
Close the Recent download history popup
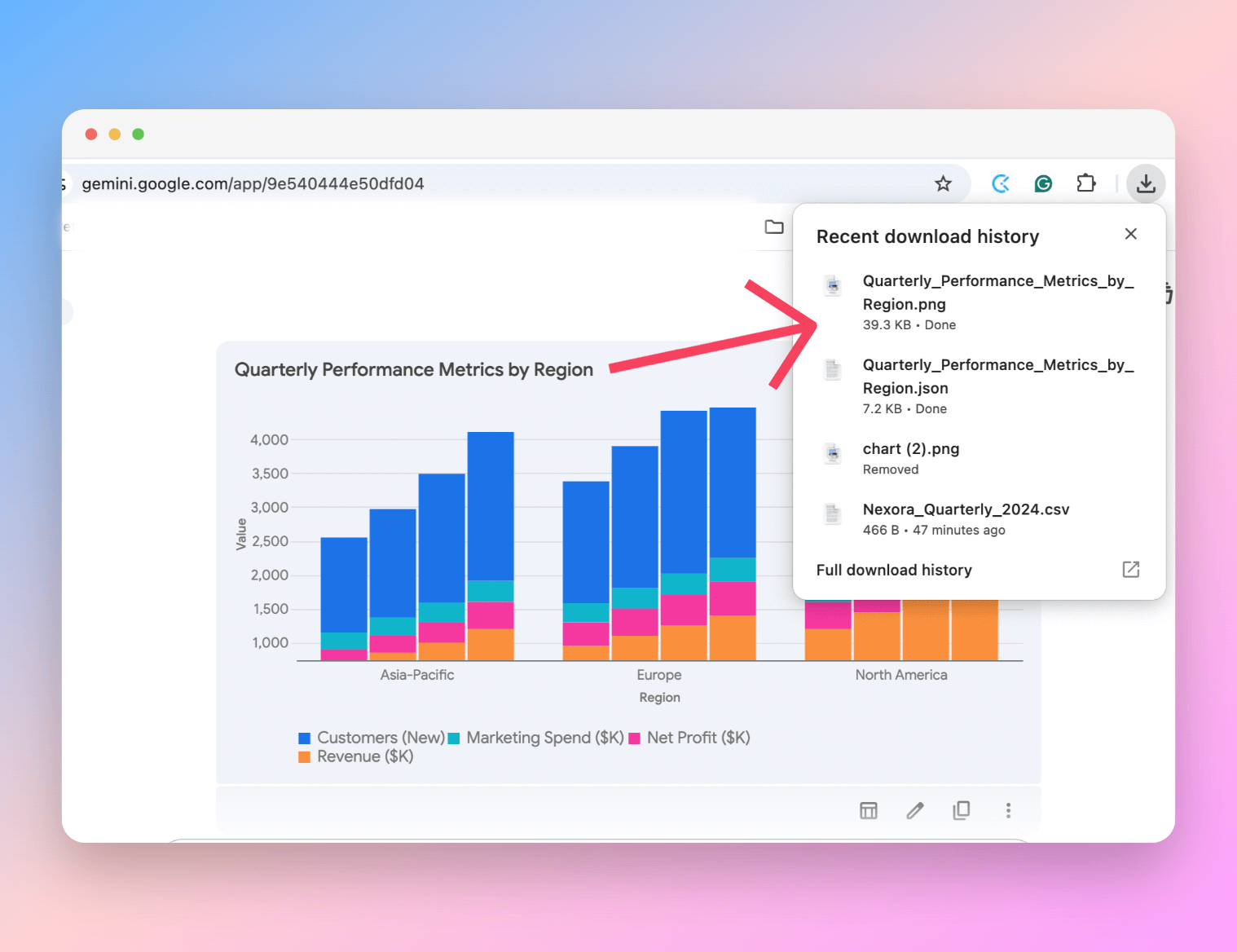[x=1130, y=234]
